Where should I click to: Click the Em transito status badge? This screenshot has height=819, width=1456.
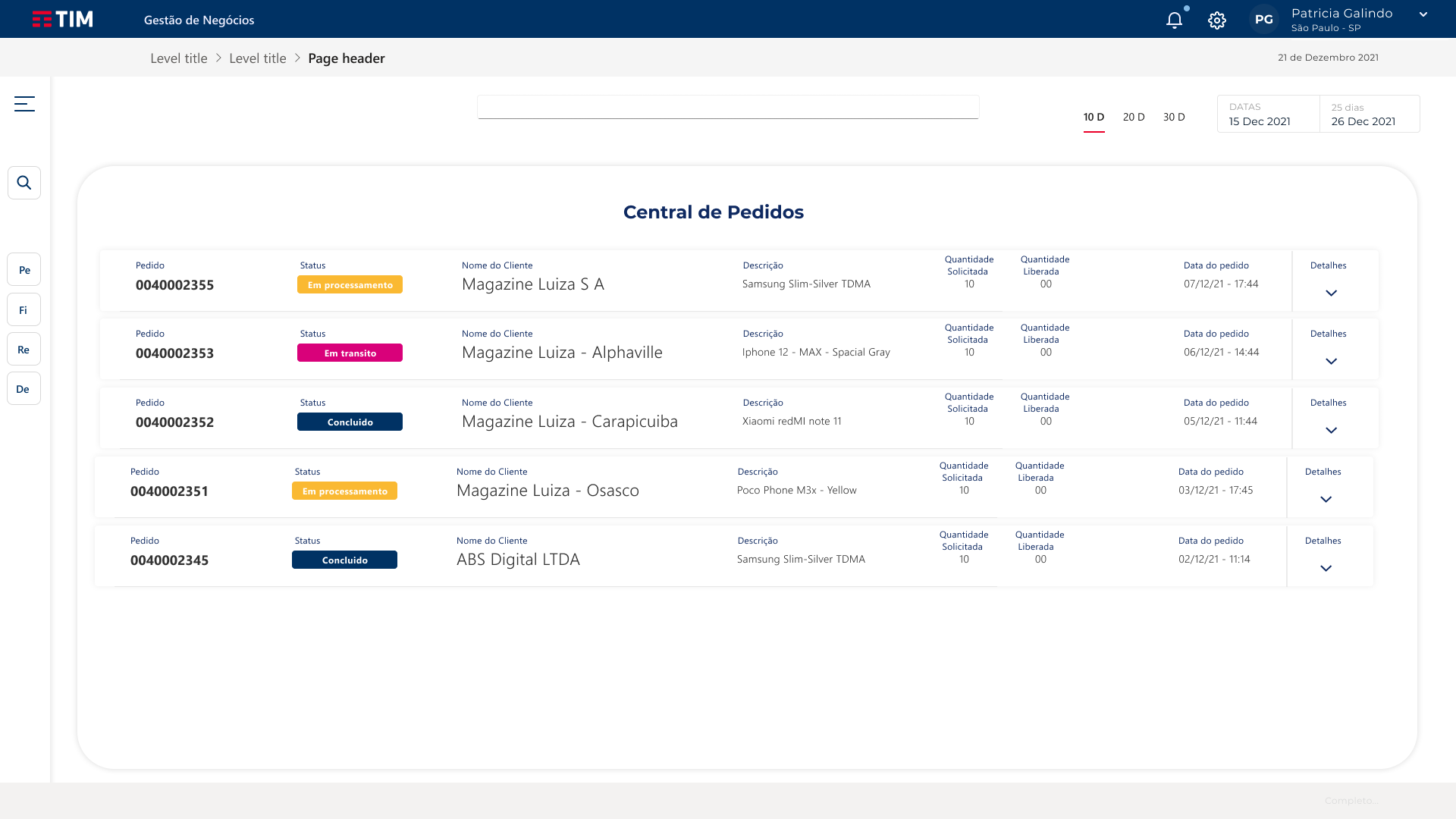click(350, 353)
